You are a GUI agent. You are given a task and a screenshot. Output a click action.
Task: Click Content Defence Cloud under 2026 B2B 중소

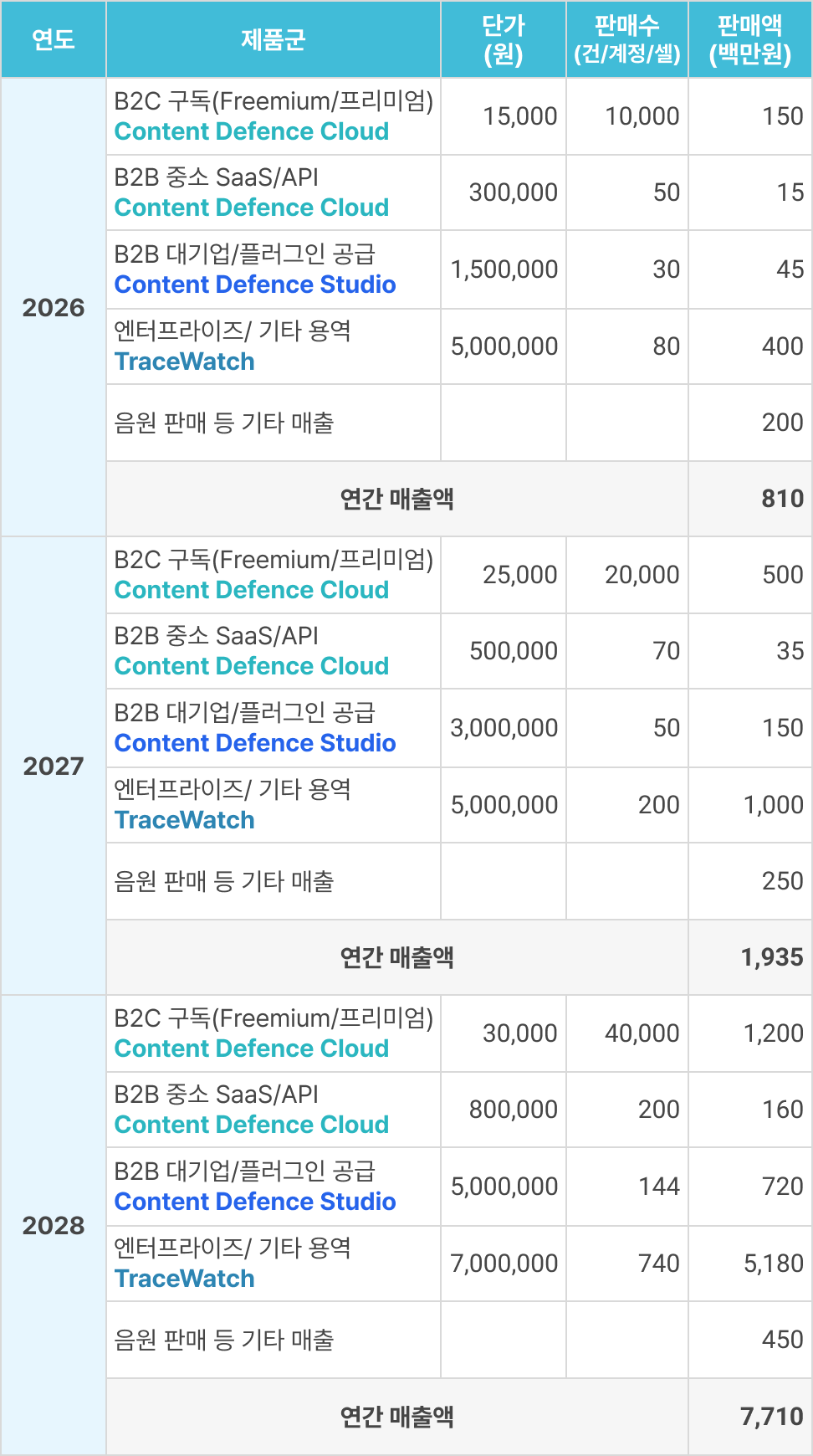tap(252, 208)
